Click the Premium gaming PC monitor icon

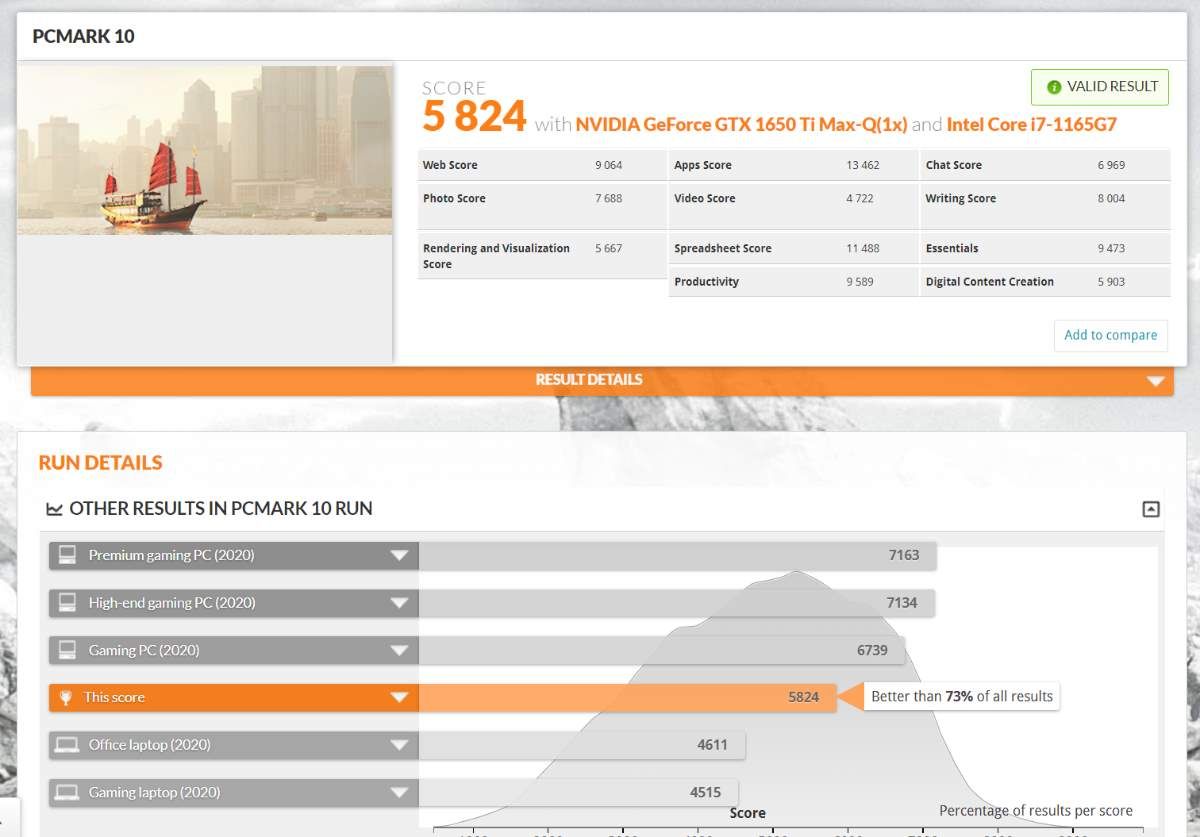coord(67,555)
